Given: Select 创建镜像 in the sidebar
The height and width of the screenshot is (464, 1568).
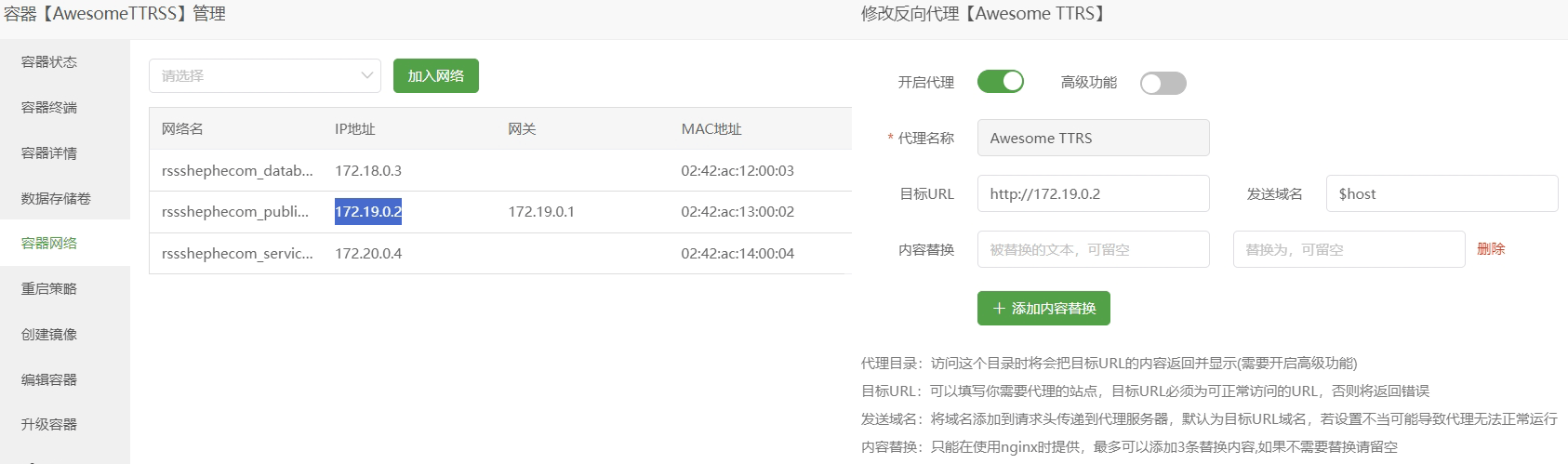Looking at the screenshot, I should 49,334.
